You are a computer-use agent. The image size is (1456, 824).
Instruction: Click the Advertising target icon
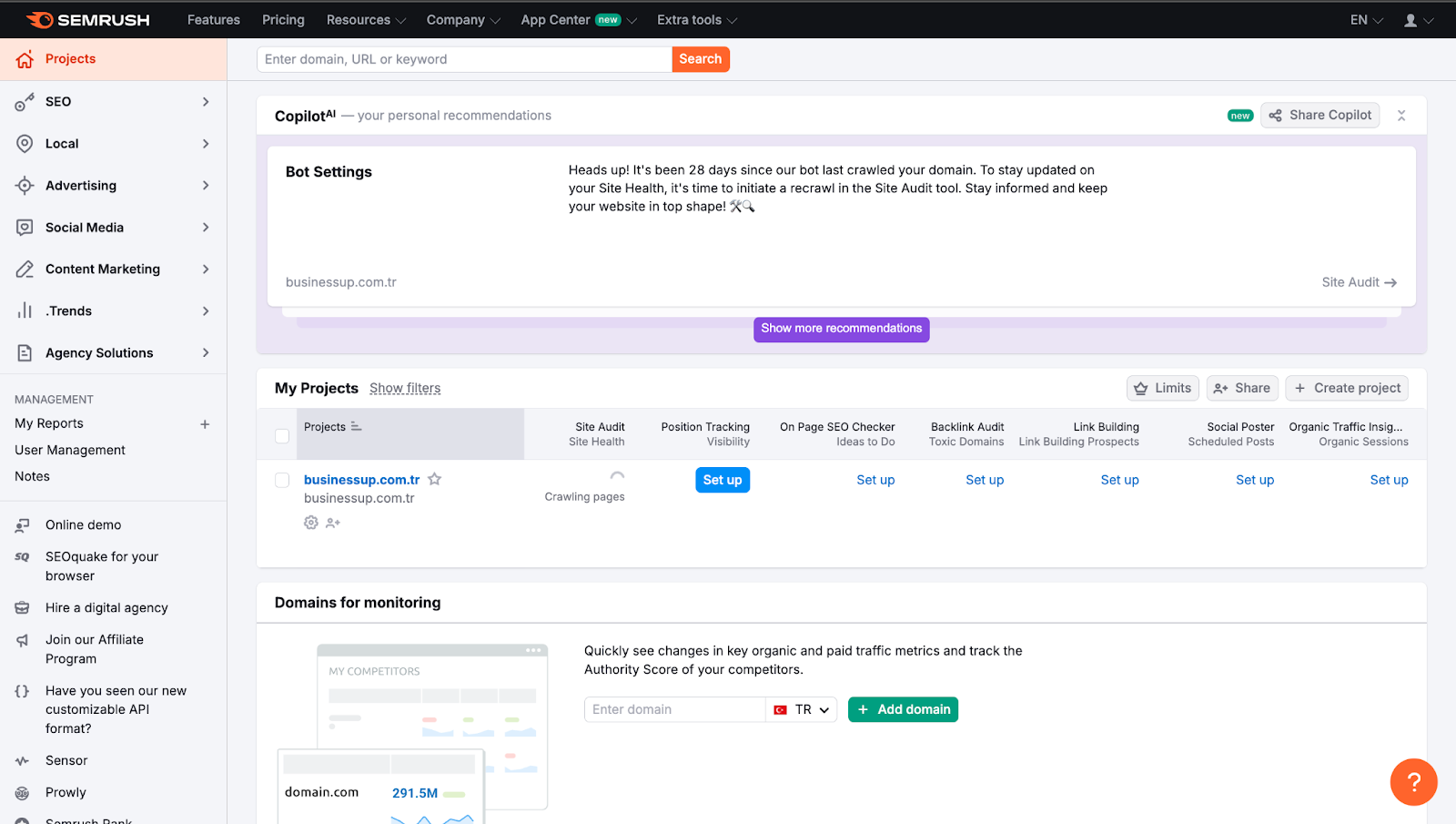pos(25,186)
